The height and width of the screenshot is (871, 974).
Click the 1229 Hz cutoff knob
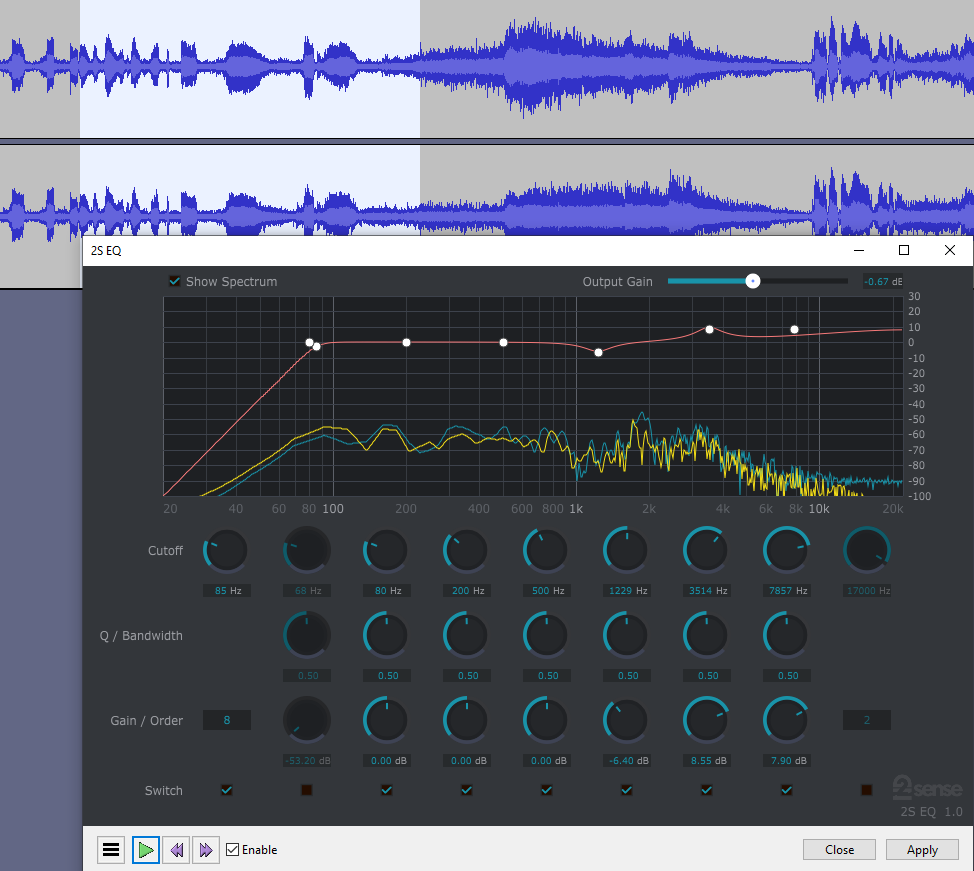(626, 550)
